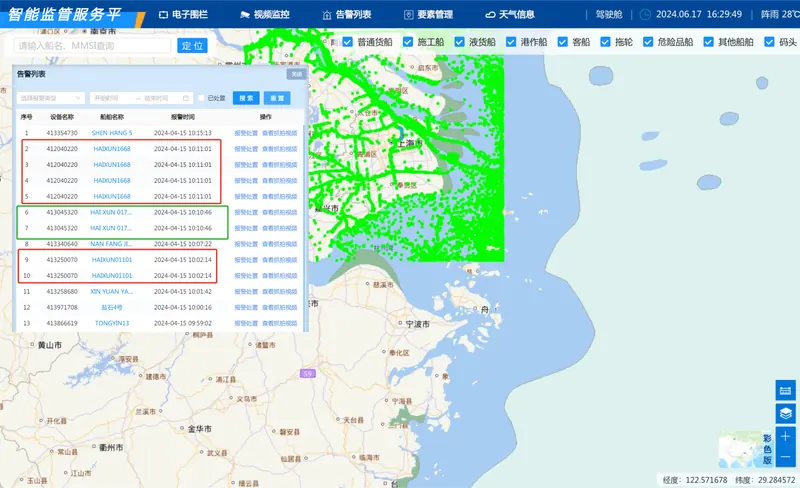800x488 pixels.
Task: Select timestamp 2024-04-15 10:15:13
Action: 183,133
